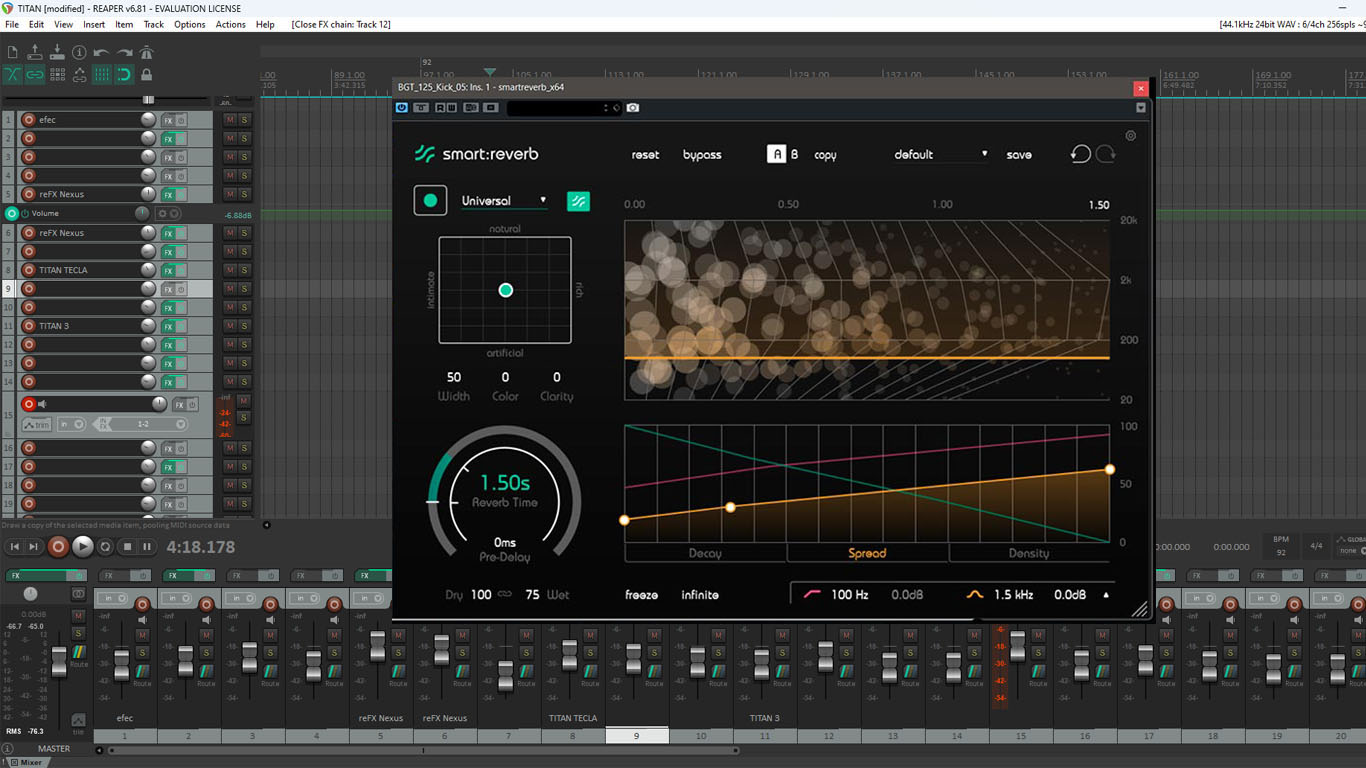1366x768 pixels.
Task: Solo track 5 reFX Nexus
Action: pos(244,194)
